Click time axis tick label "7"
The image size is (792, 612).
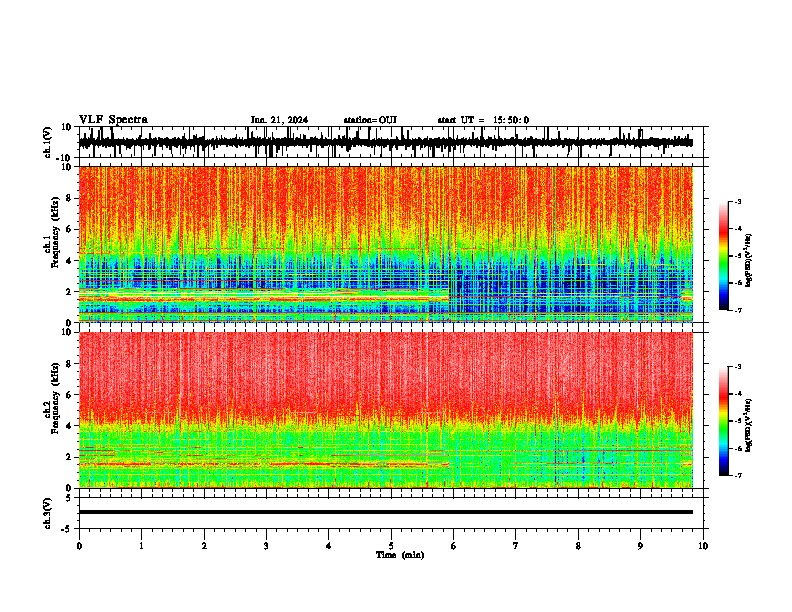coord(516,546)
